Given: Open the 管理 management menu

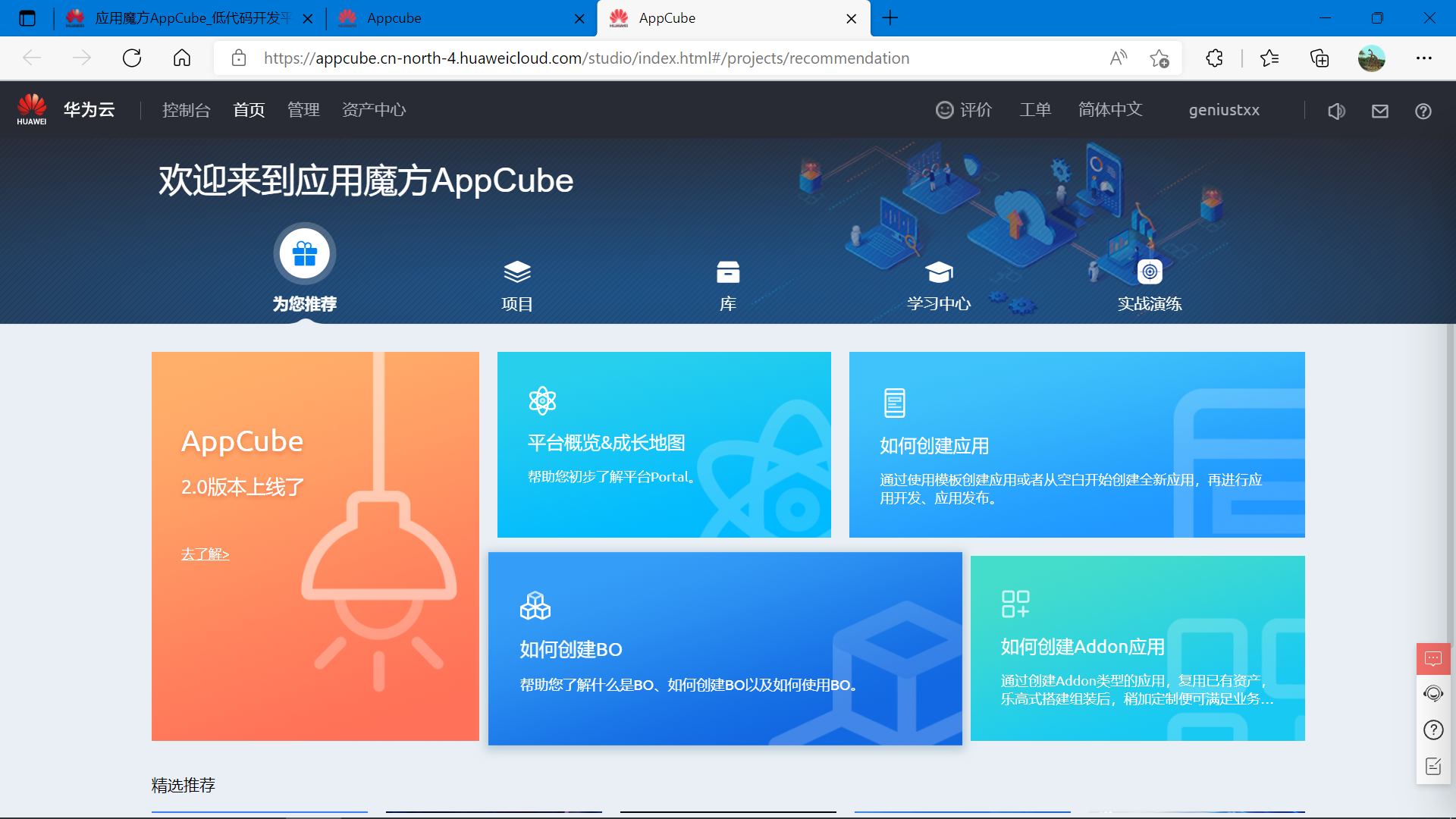Looking at the screenshot, I should pos(303,110).
